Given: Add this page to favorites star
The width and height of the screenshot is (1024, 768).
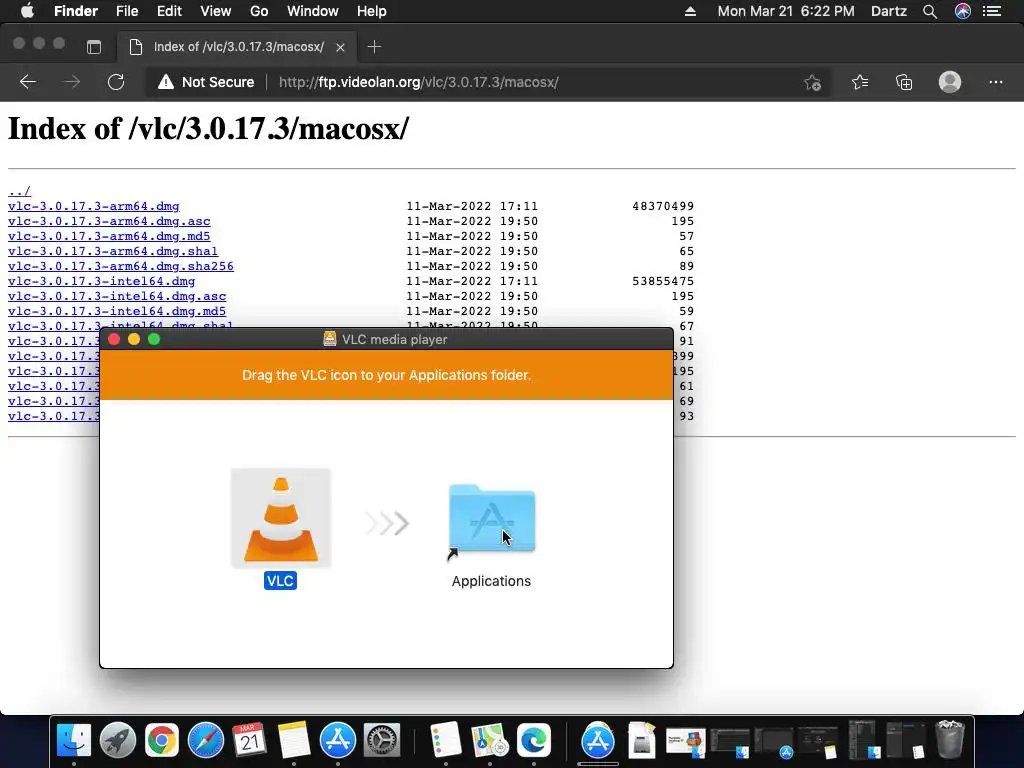Looking at the screenshot, I should click(x=812, y=82).
